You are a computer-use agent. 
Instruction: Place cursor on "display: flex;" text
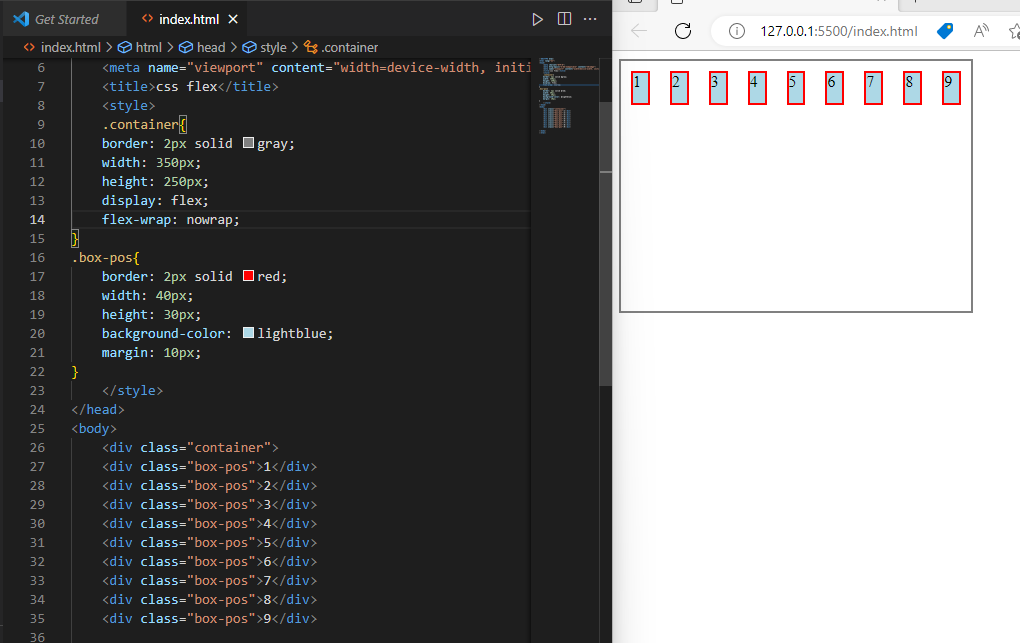[155, 200]
